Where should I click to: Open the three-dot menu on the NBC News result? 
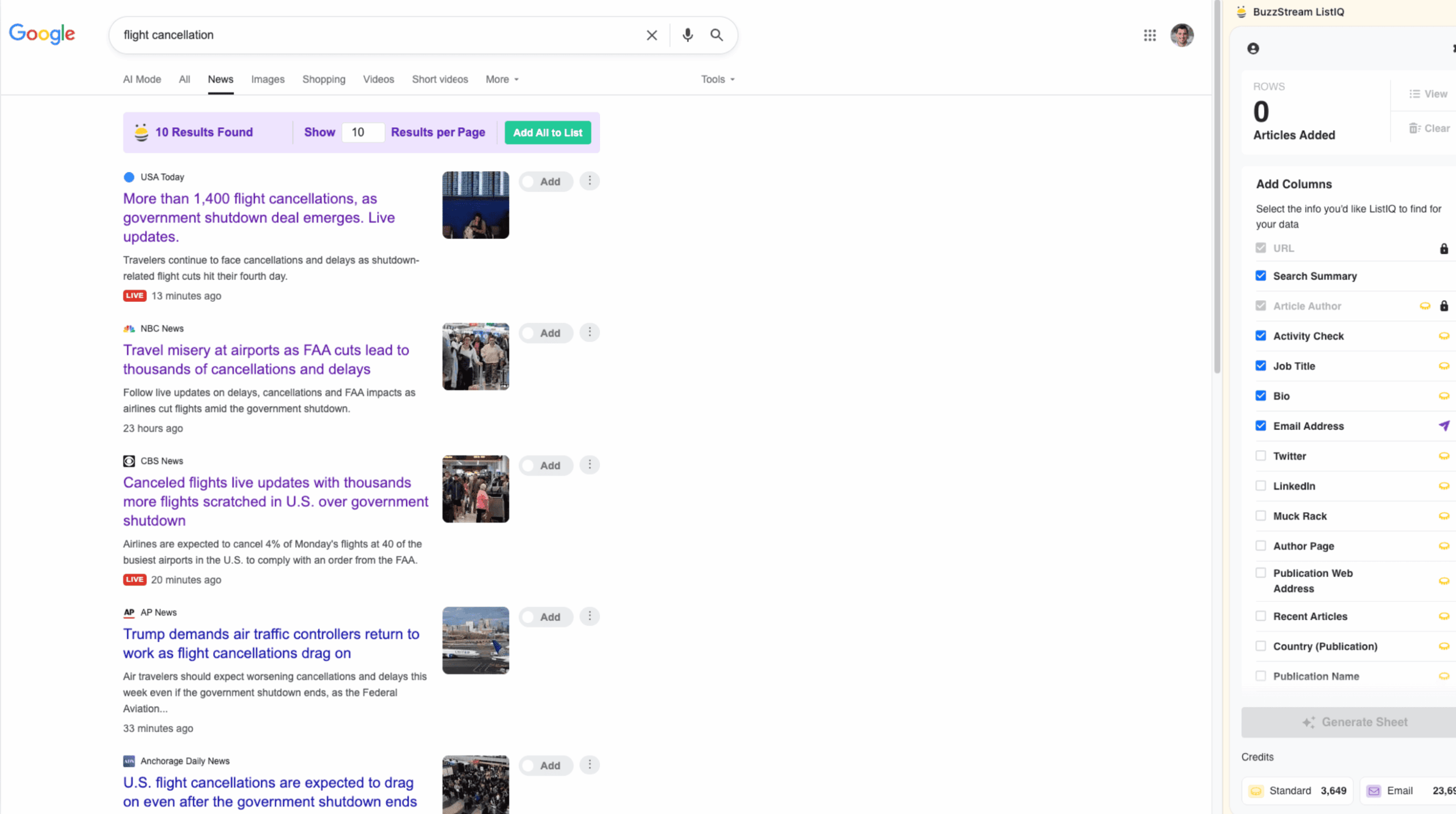(x=590, y=333)
